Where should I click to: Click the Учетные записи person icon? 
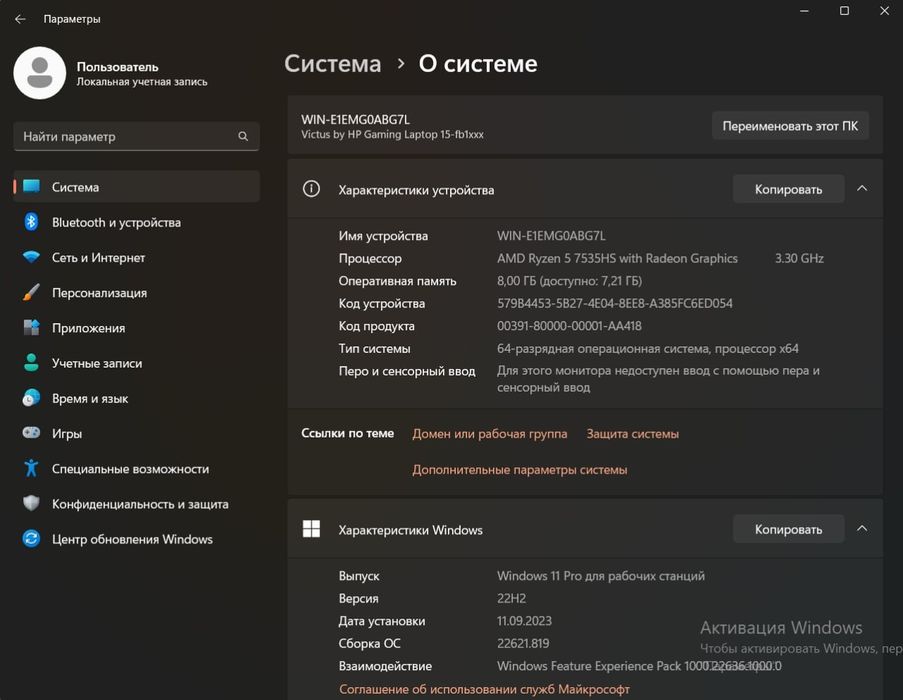click(31, 363)
